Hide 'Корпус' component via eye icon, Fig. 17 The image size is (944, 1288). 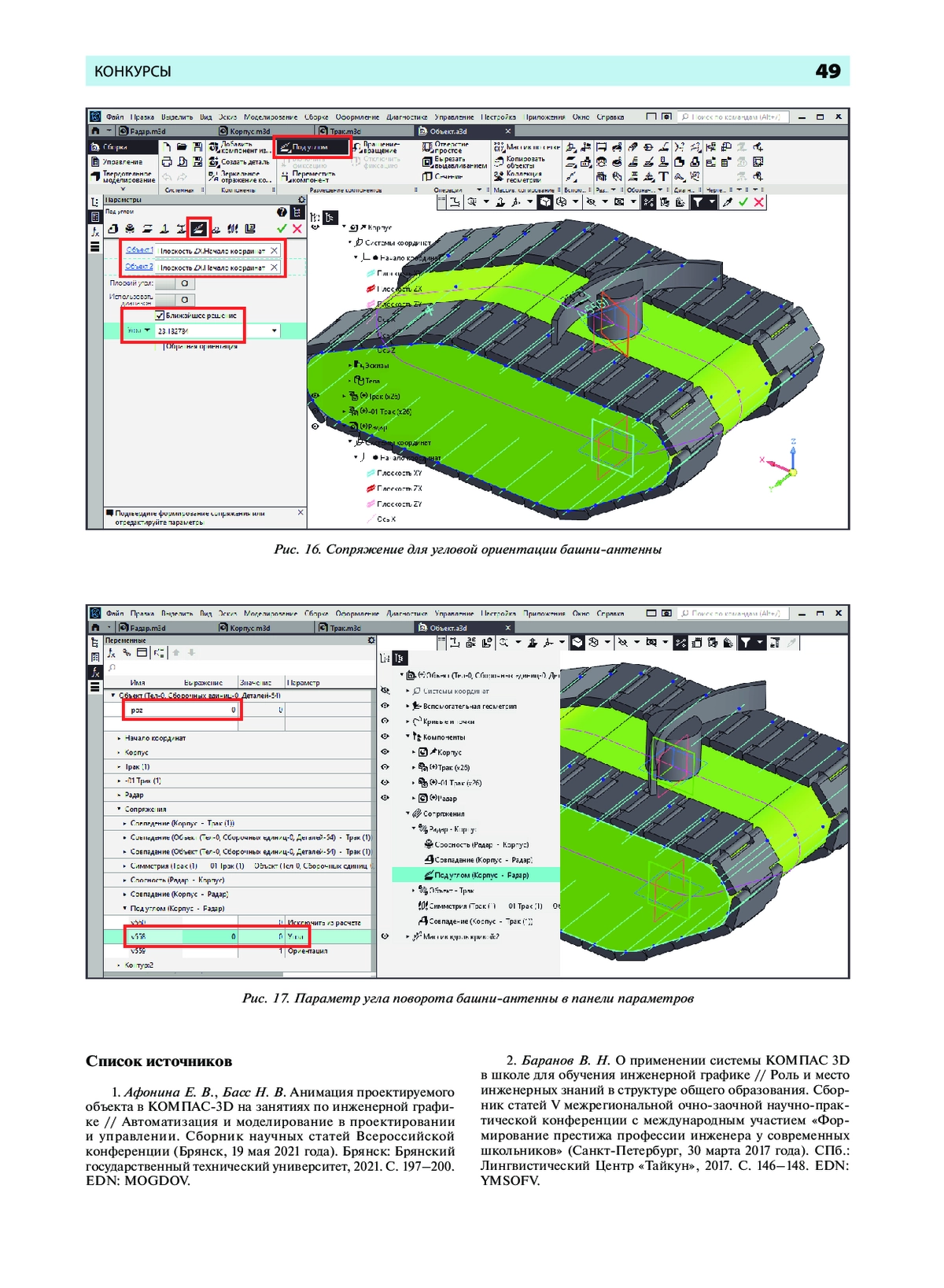385,751
